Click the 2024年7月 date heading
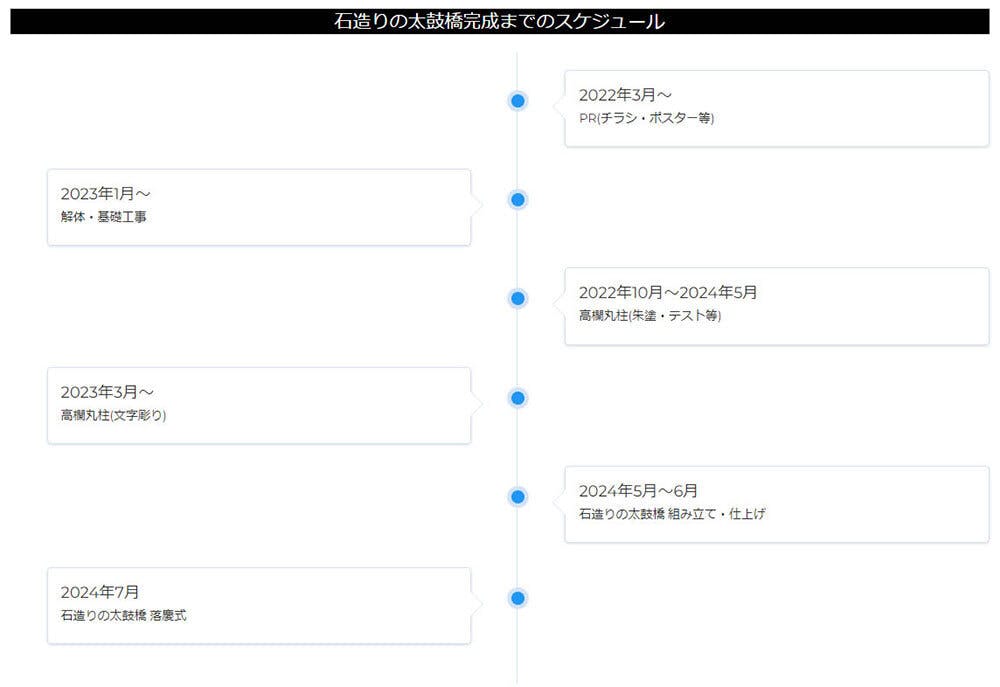 (x=100, y=592)
